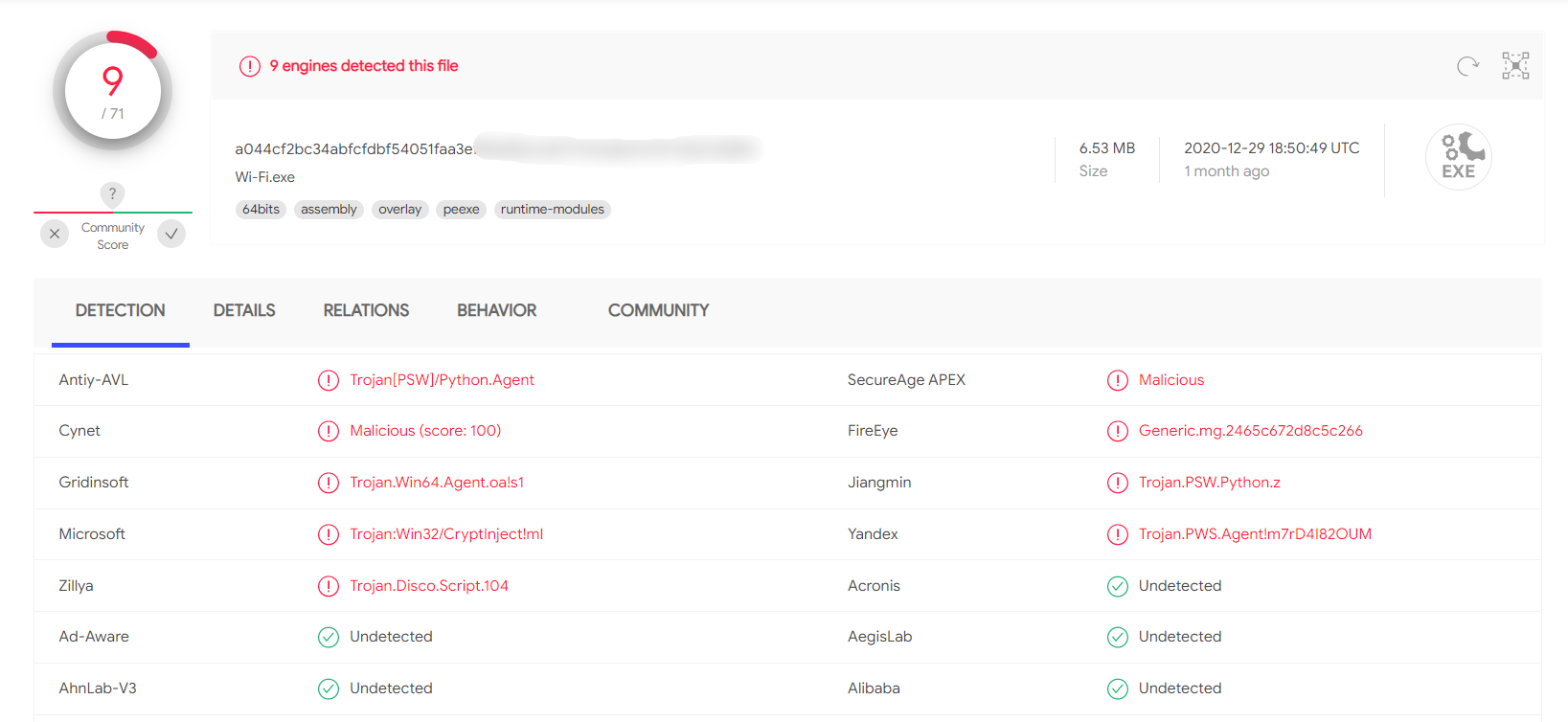The height and width of the screenshot is (722, 1568).
Task: Click the peexe tag
Action: 461,210
